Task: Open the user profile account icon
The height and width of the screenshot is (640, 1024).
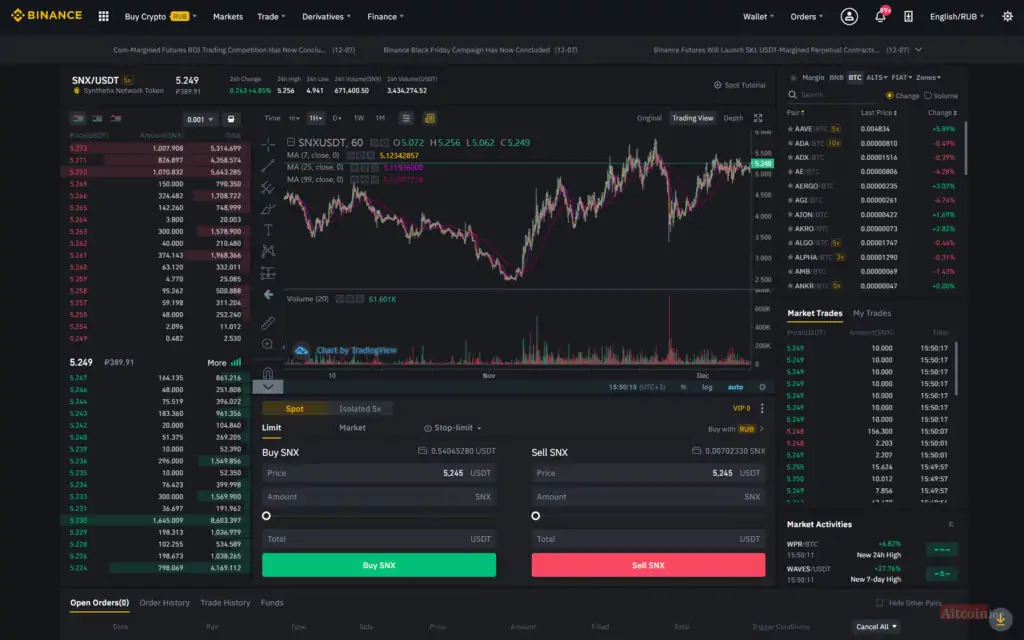Action: (849, 16)
